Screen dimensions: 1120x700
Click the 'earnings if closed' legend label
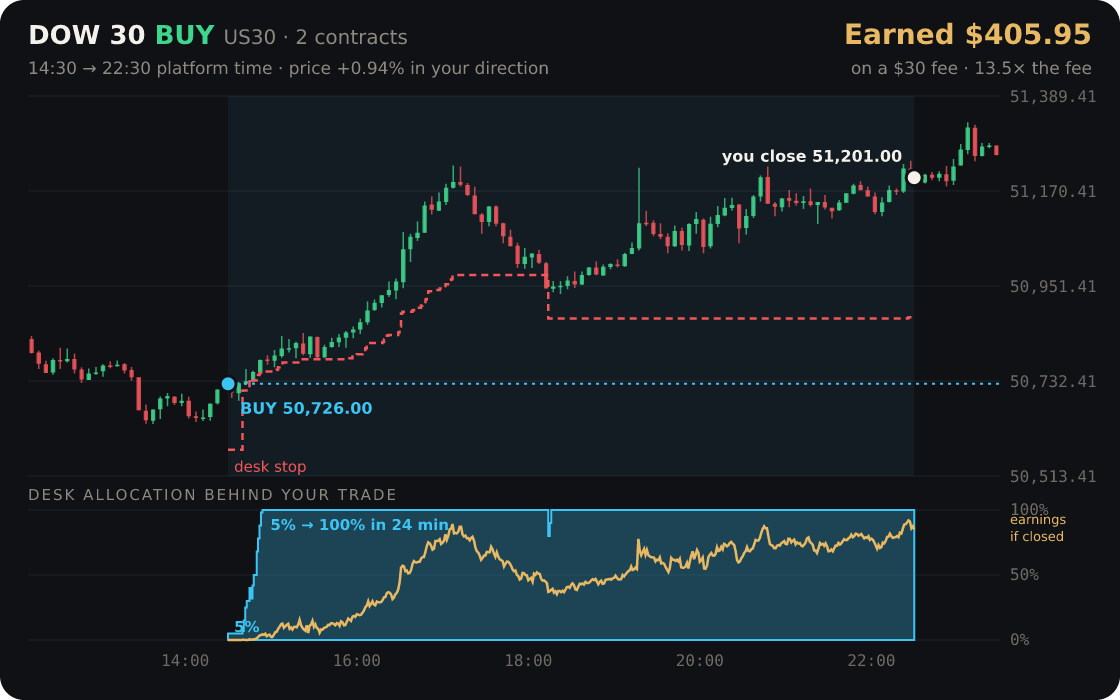click(1037, 529)
